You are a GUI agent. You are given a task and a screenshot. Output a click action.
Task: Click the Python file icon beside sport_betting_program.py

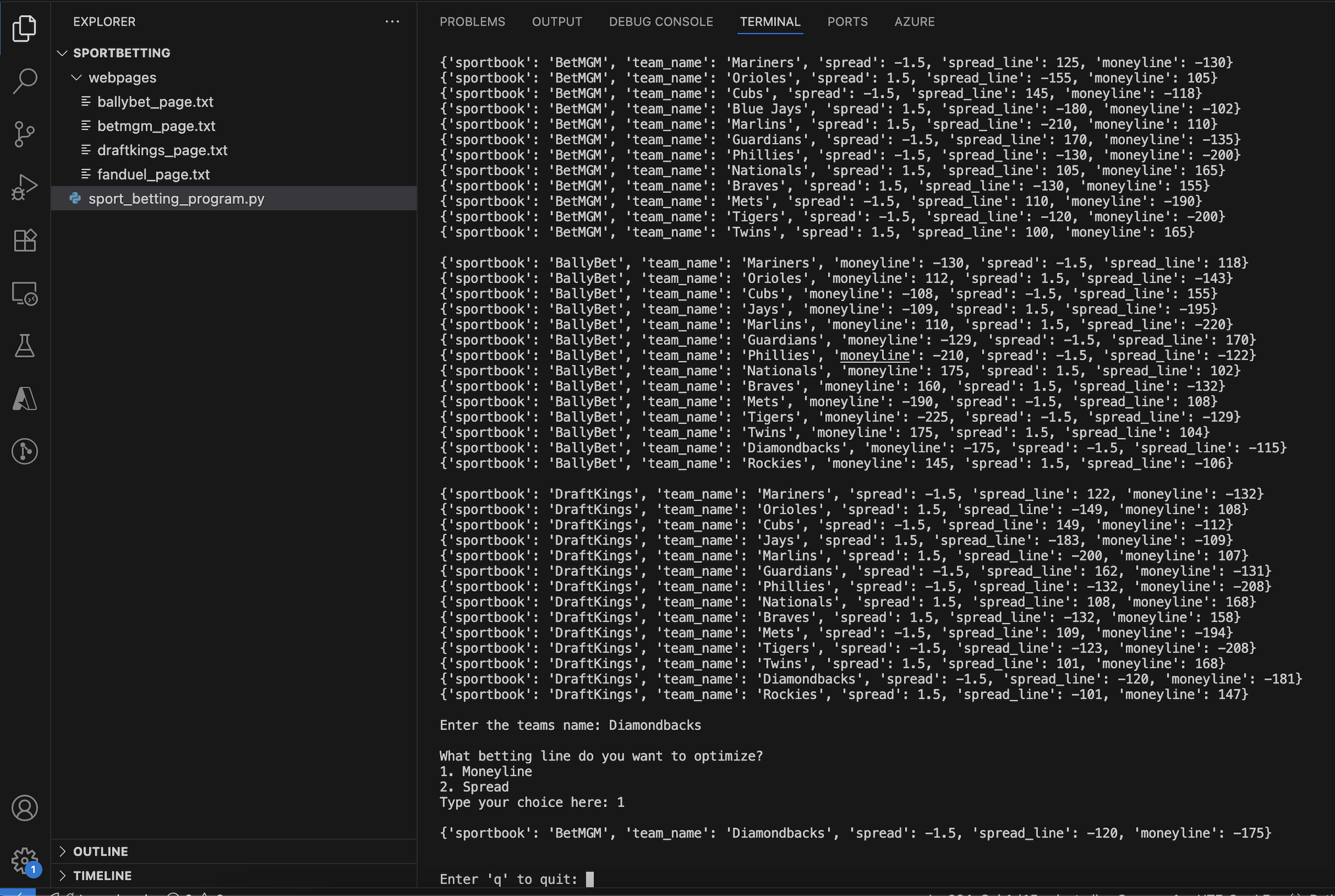click(75, 198)
